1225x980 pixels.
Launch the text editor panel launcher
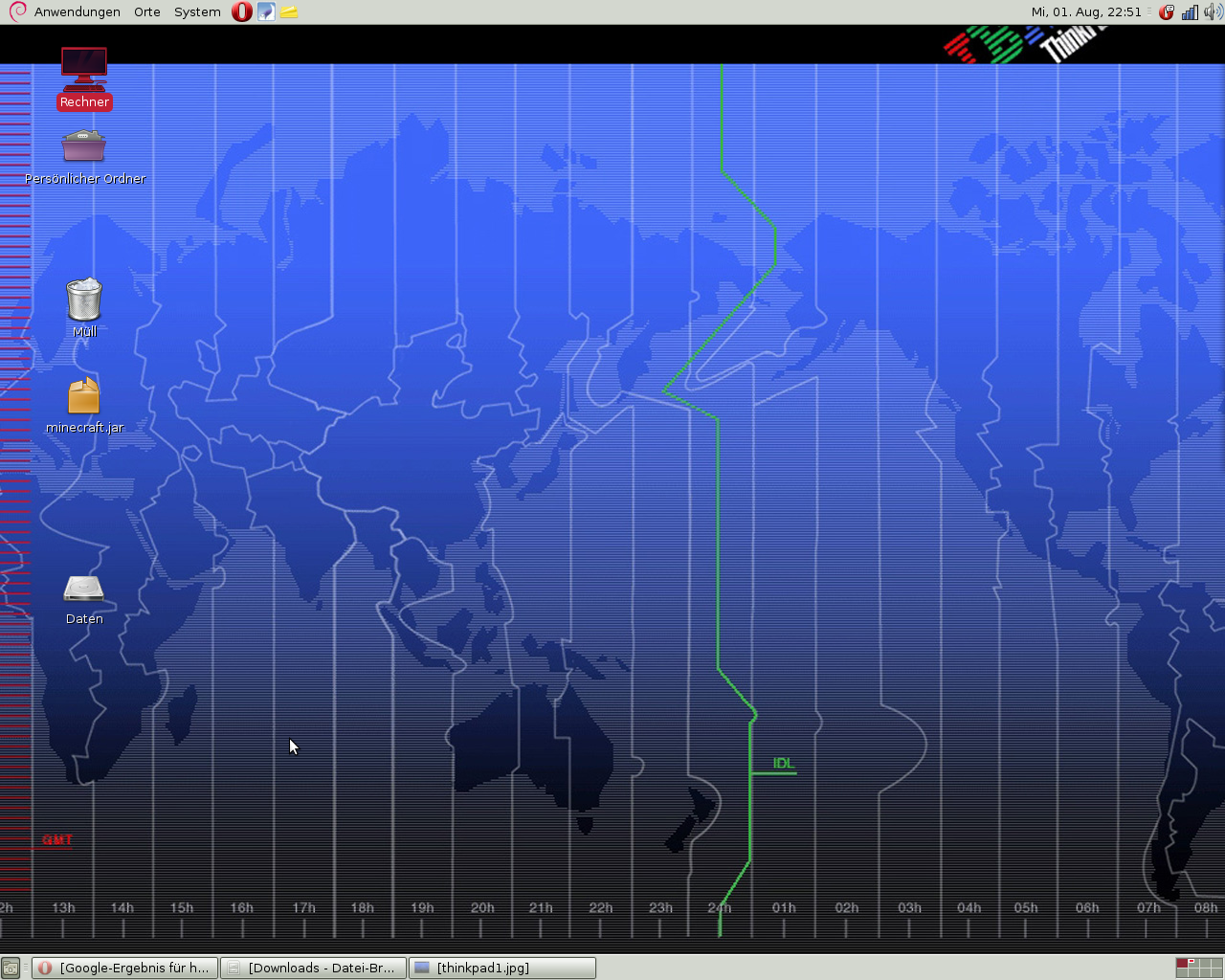tap(266, 11)
